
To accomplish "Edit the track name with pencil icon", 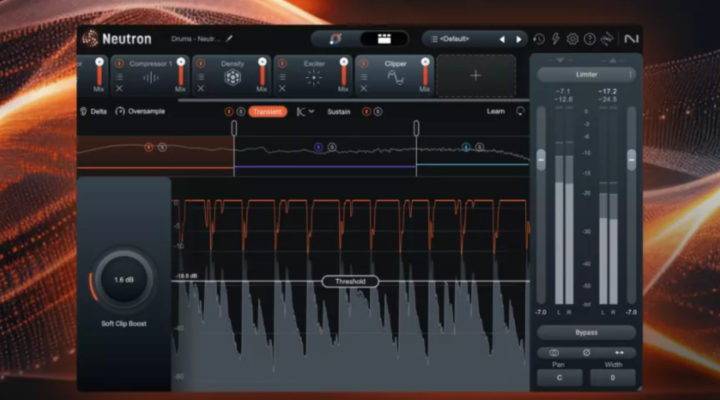I will click(229, 39).
